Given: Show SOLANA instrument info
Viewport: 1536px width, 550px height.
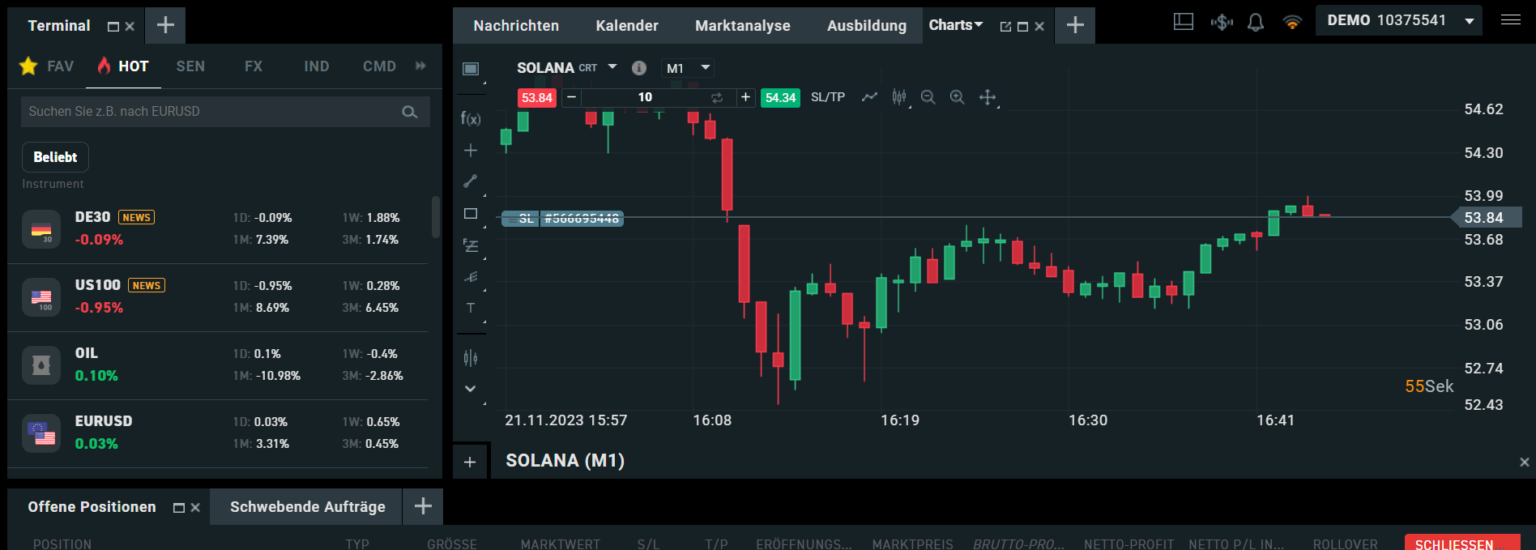Looking at the screenshot, I should 639,68.
